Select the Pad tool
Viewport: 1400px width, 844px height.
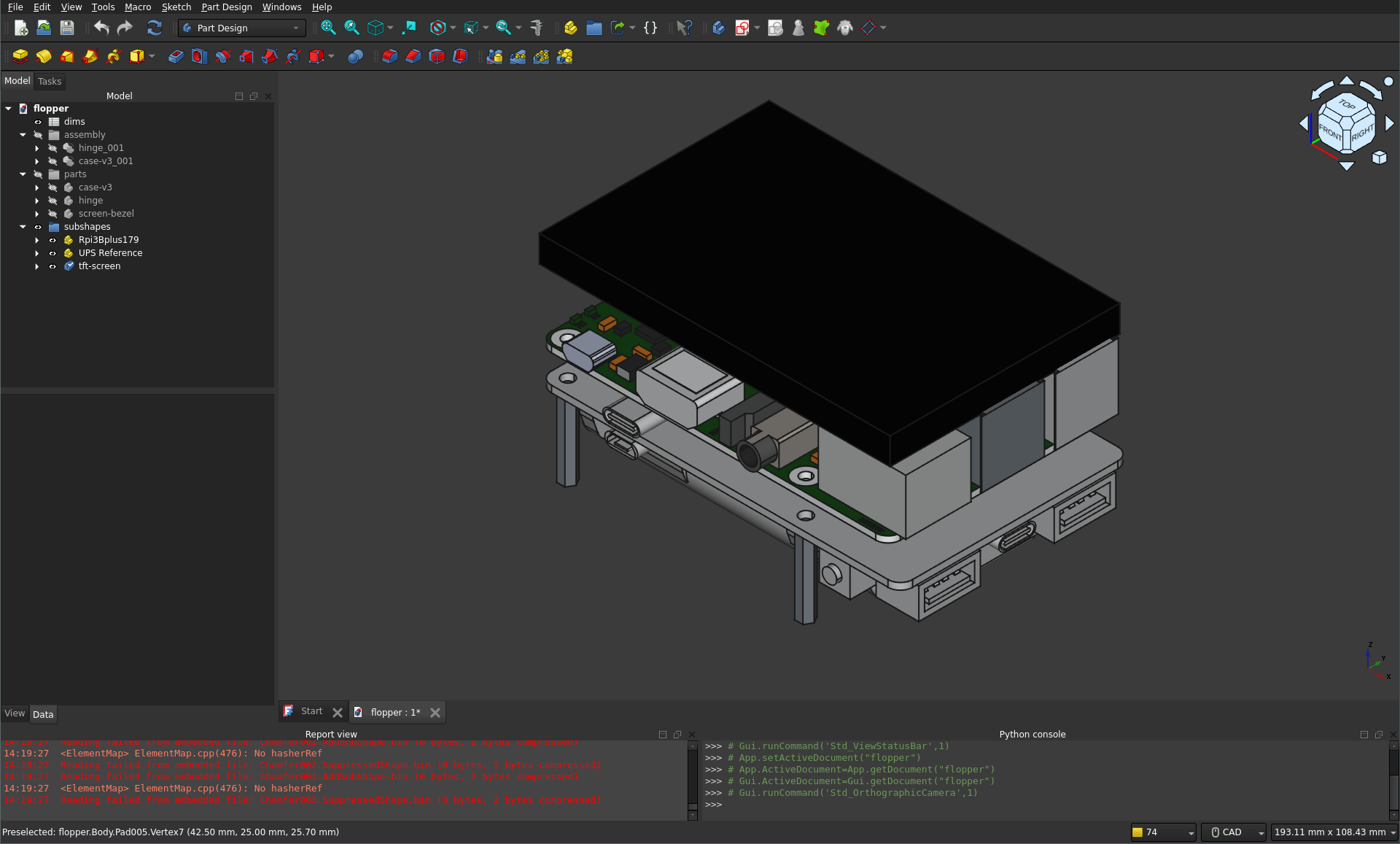click(20, 56)
